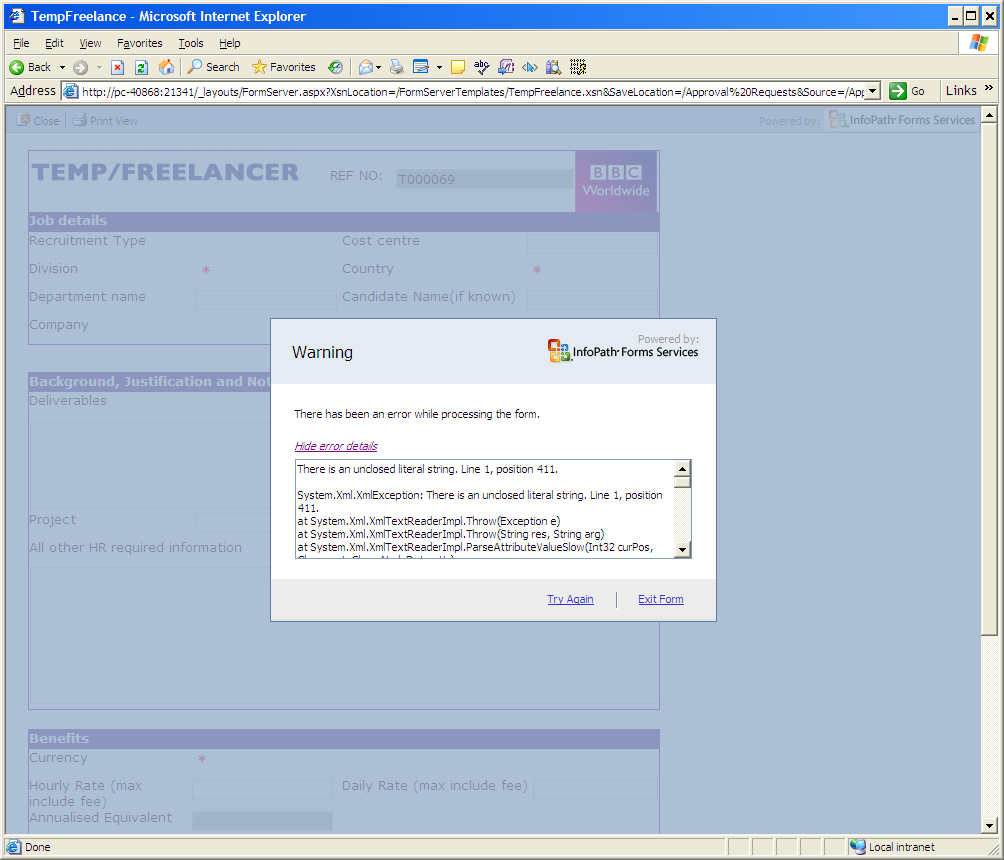Click the Go button beside address bar
1004x860 pixels.
907,91
